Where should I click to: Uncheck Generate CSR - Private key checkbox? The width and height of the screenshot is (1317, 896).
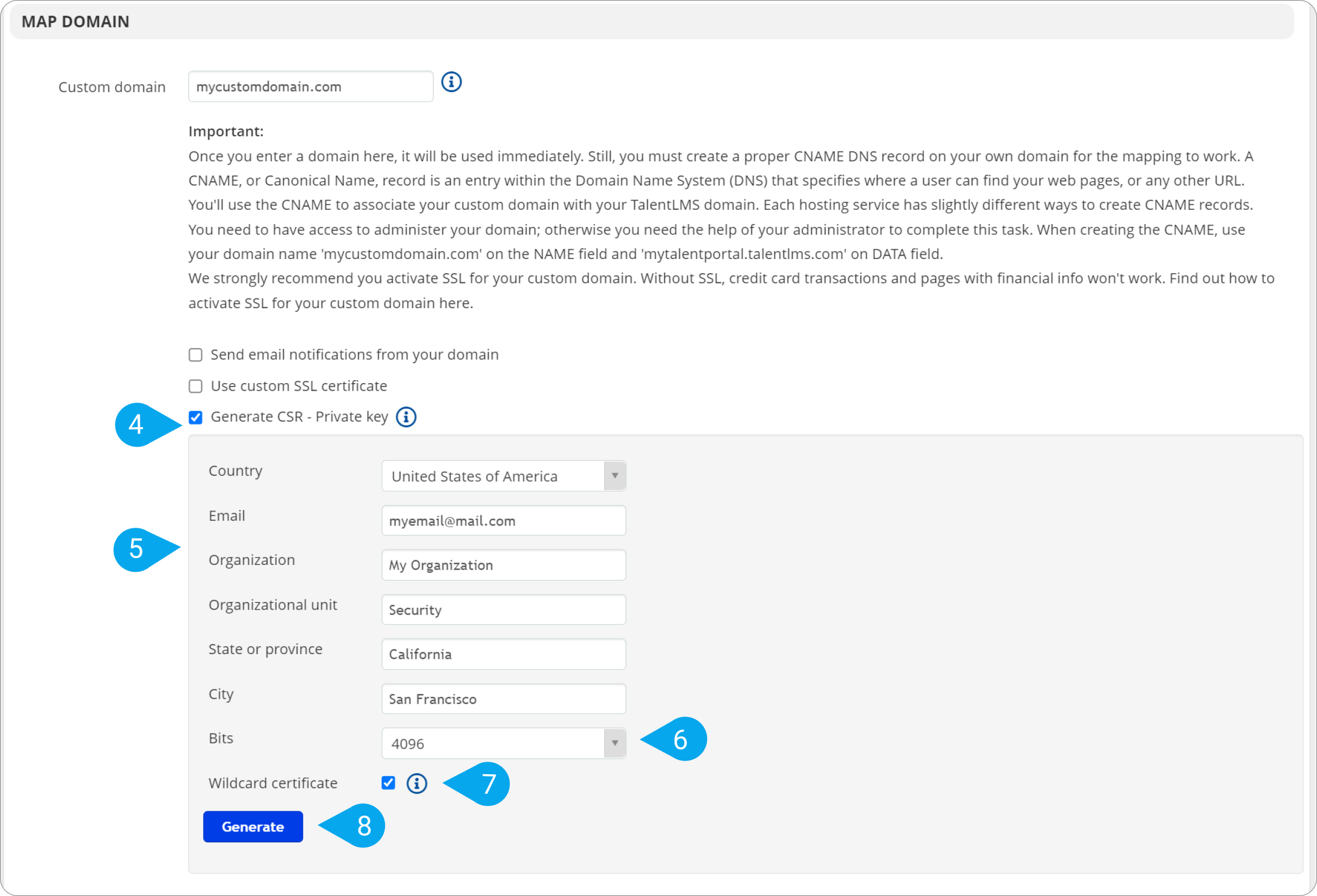196,417
